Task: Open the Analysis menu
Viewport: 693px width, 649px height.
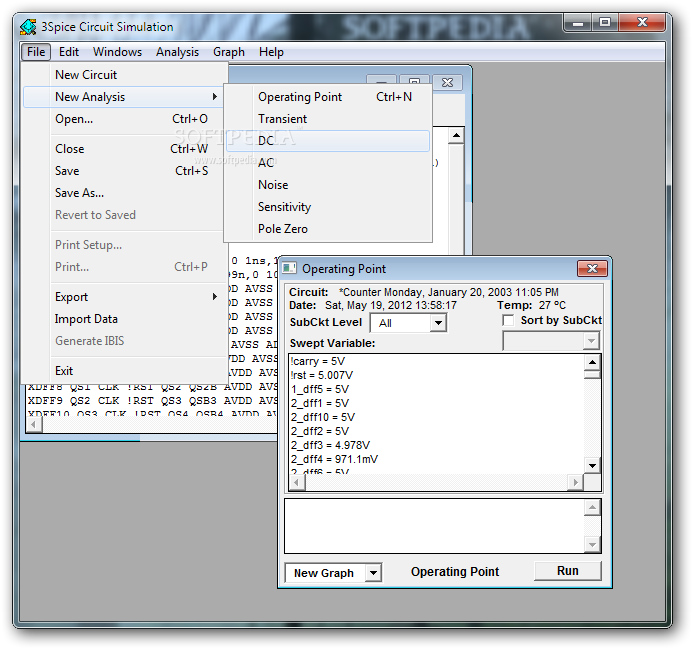Action: (x=177, y=52)
